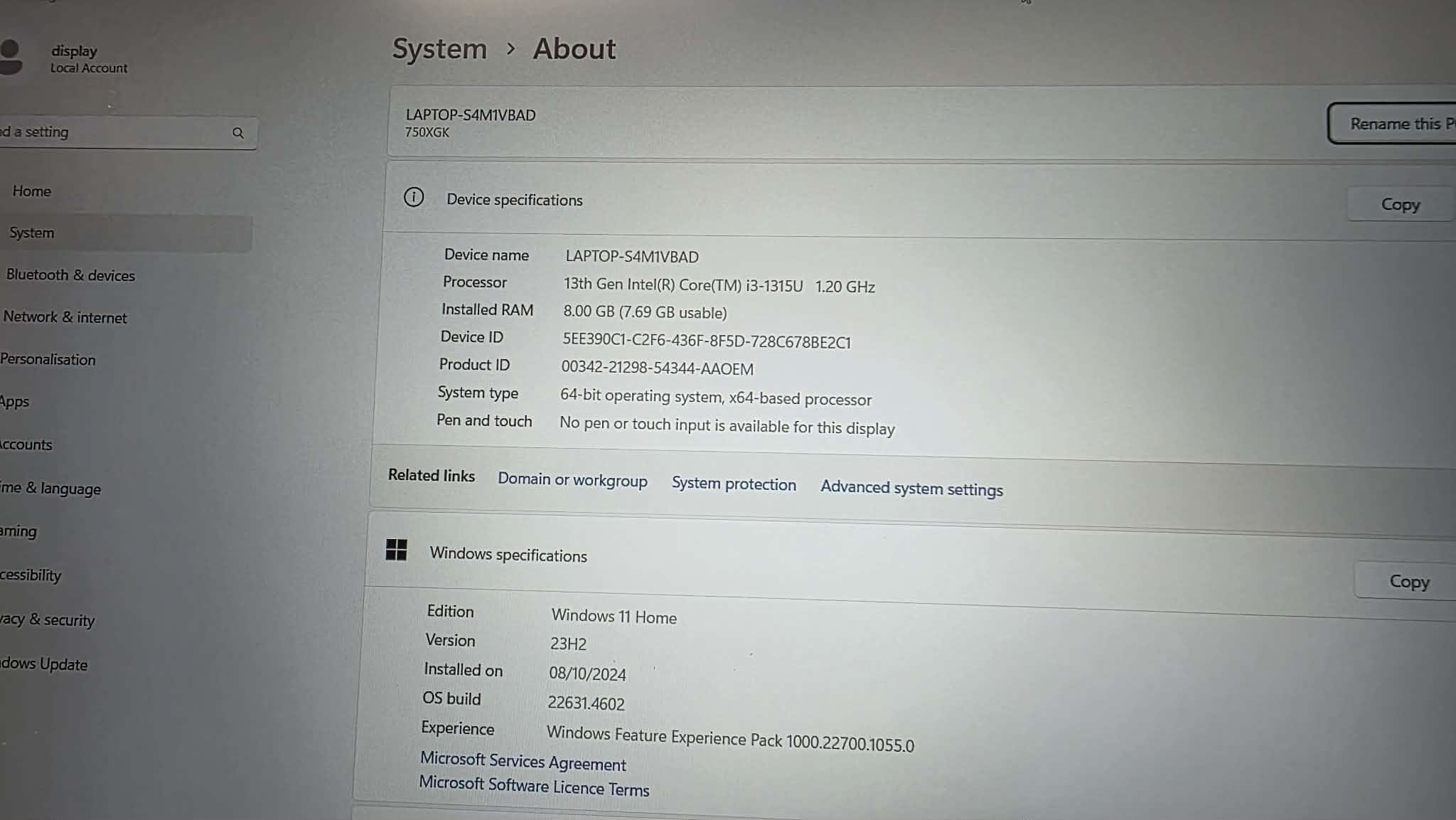Copy the device specifications
Screen dimensions: 1456x820
click(x=1399, y=205)
